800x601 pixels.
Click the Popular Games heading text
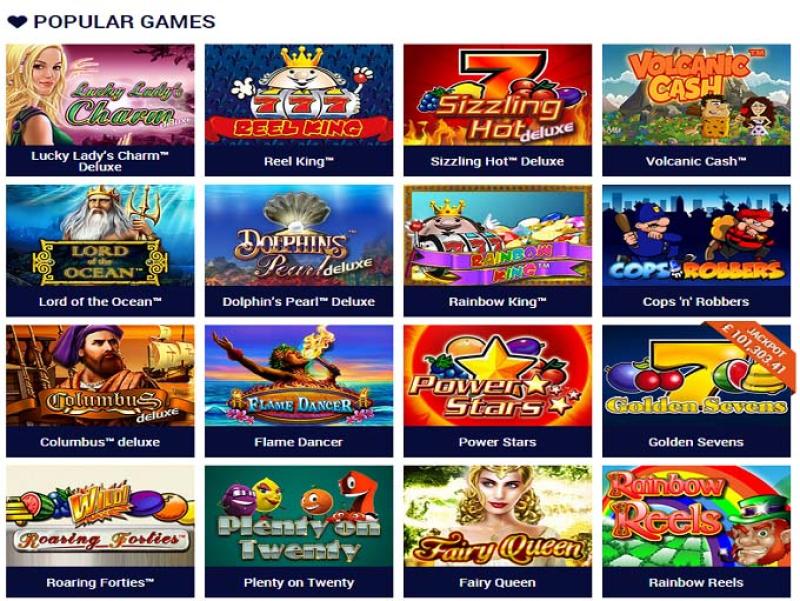click(x=124, y=22)
